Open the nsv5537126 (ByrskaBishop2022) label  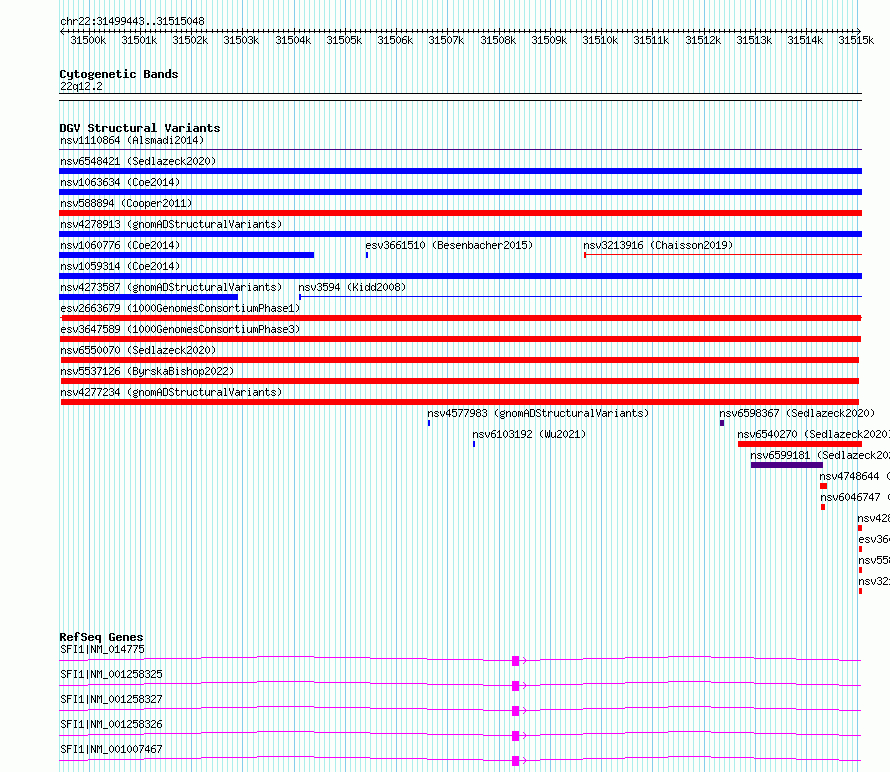click(146, 371)
